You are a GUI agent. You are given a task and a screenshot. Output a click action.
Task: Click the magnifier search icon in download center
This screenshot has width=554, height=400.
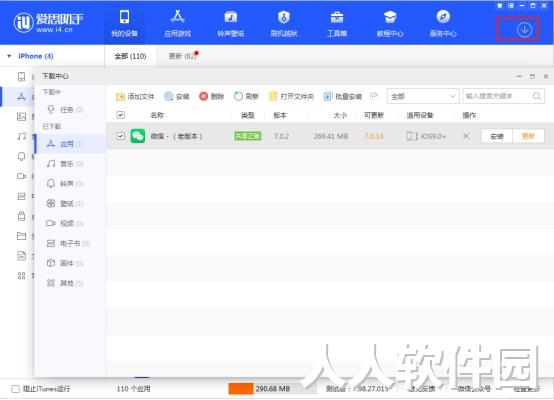pyautogui.click(x=536, y=96)
